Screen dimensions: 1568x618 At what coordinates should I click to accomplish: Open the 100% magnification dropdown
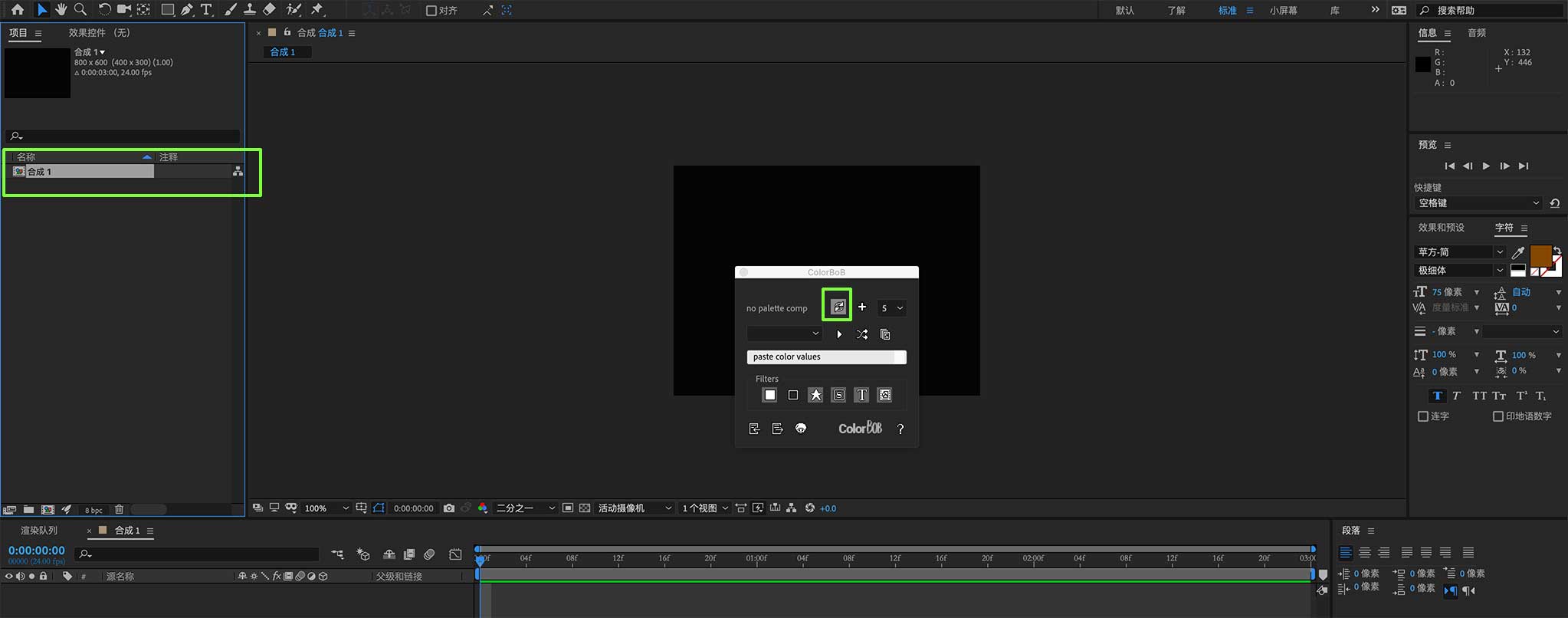[326, 508]
